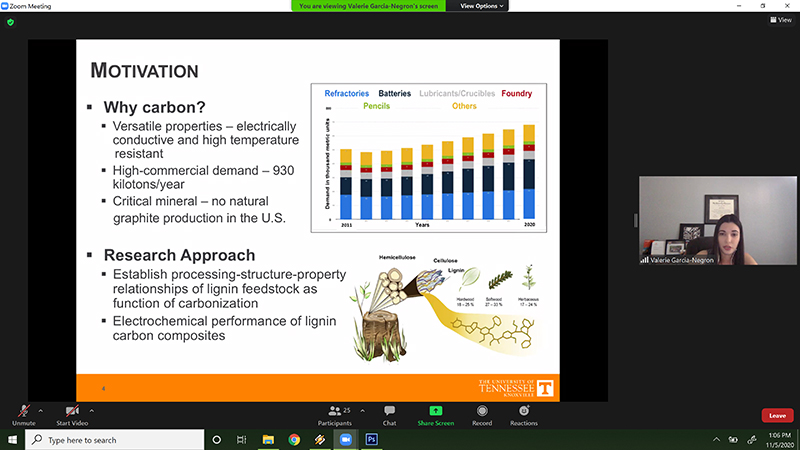Switch to the Zoom taskbar icon

tap(346, 440)
